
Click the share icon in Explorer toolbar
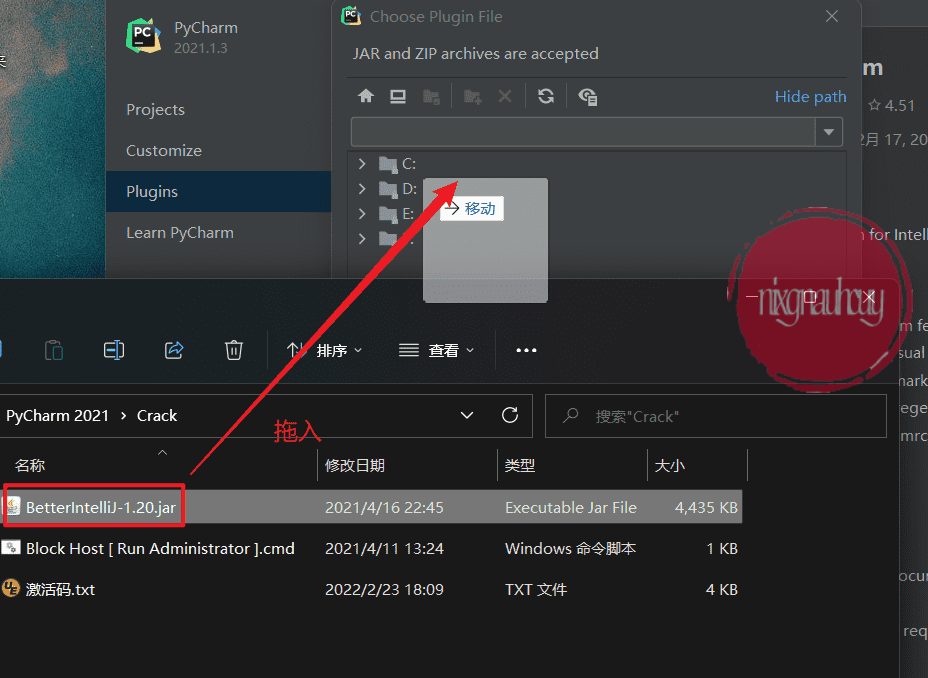coord(174,350)
